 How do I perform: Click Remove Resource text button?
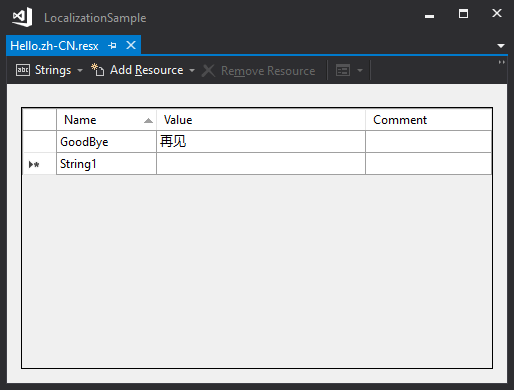268,71
